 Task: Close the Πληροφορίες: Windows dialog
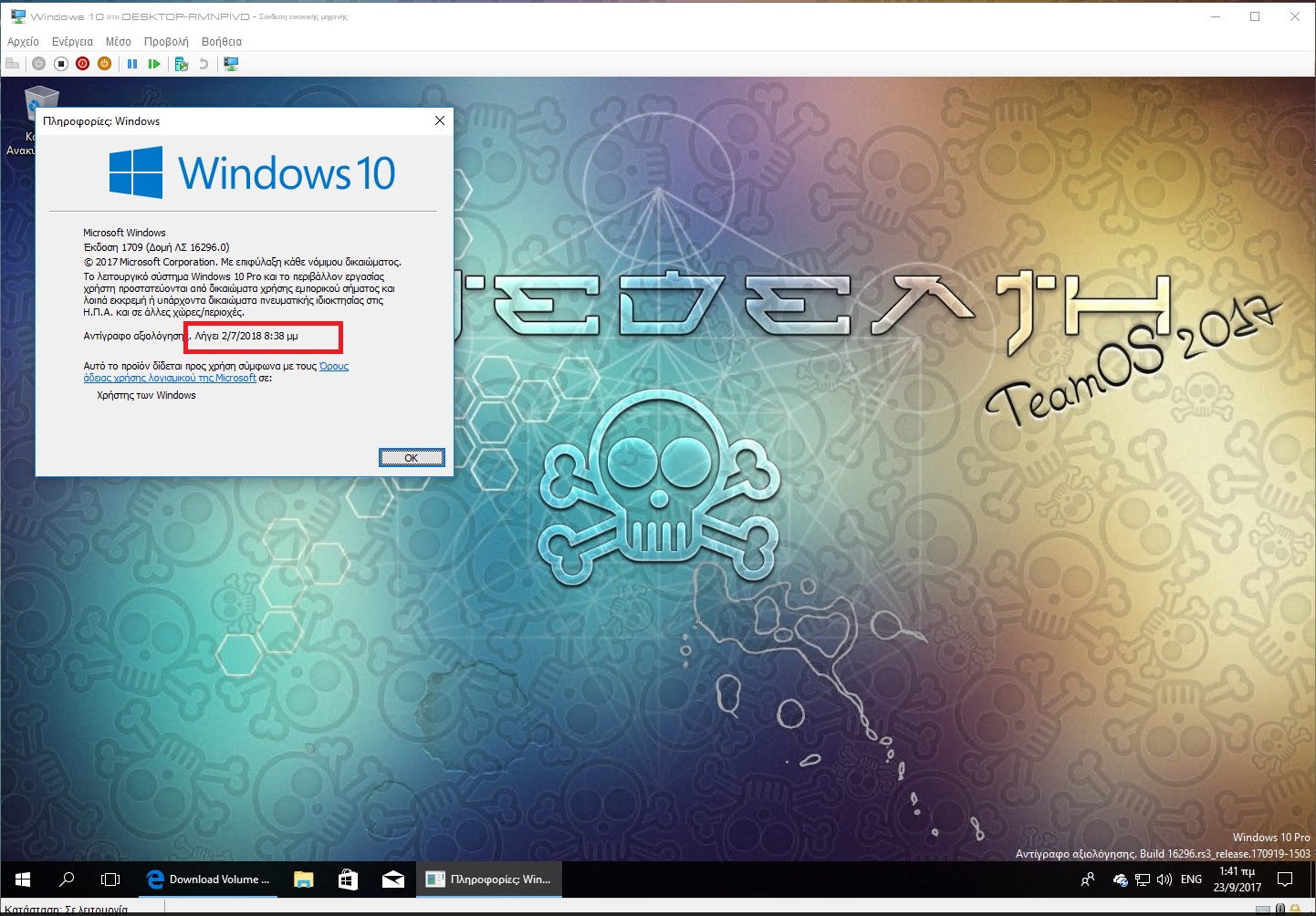(440, 120)
